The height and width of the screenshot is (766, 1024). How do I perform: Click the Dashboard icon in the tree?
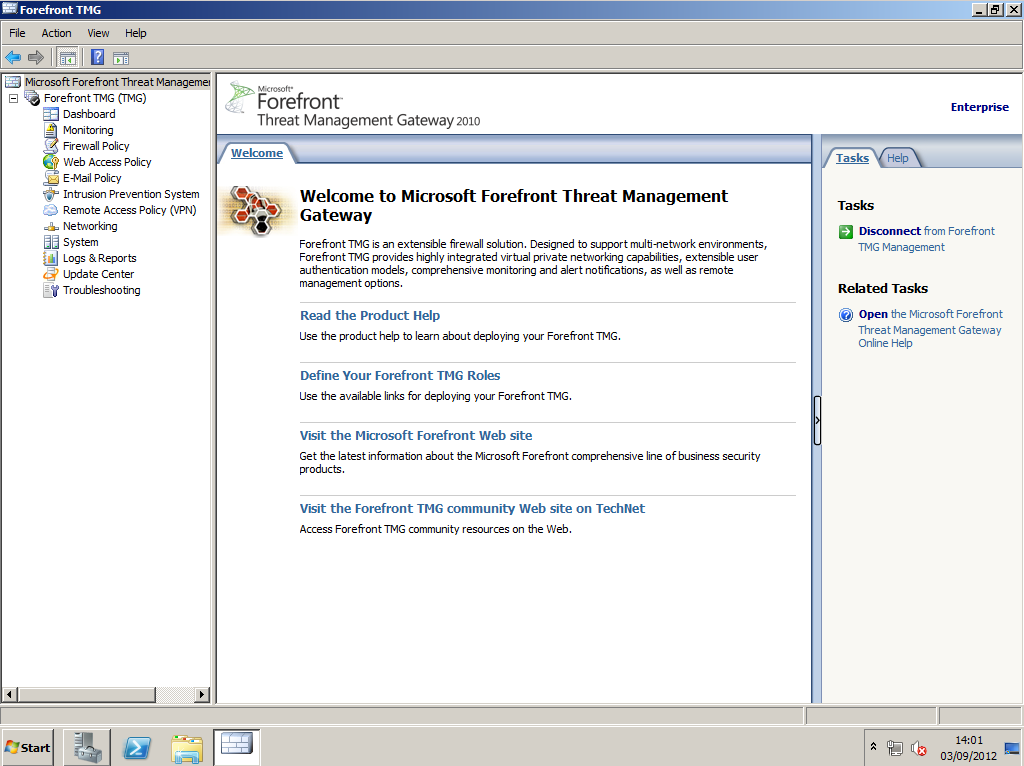click(51, 114)
